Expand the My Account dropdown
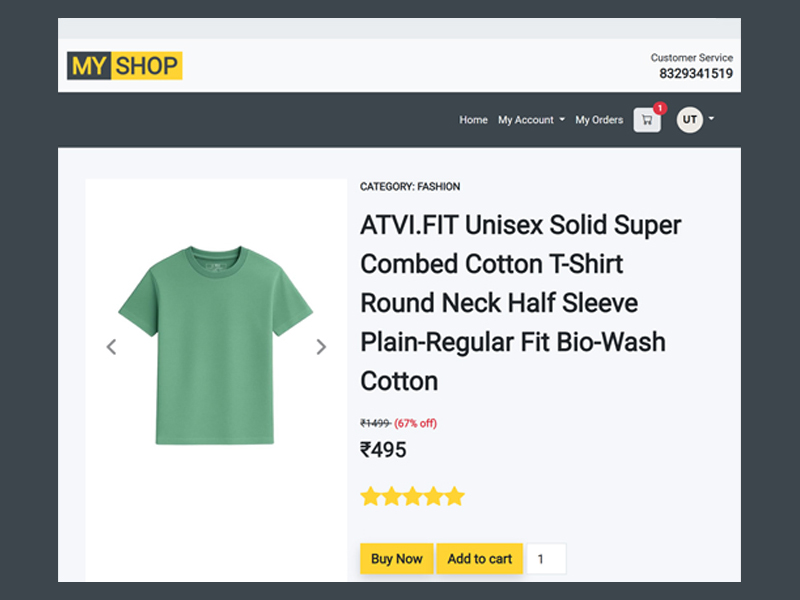 531,120
